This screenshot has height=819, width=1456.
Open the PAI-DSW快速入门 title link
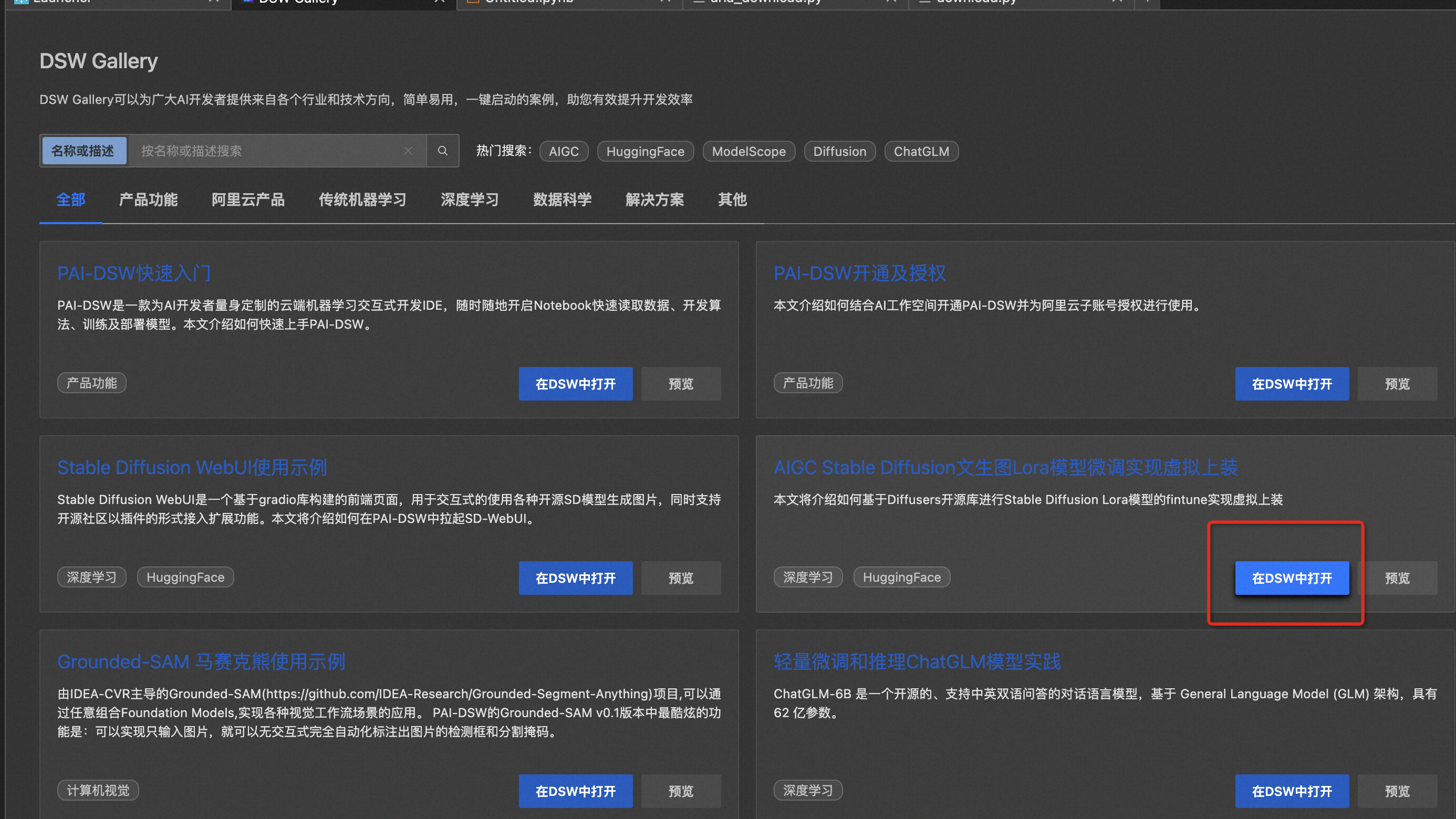(134, 274)
